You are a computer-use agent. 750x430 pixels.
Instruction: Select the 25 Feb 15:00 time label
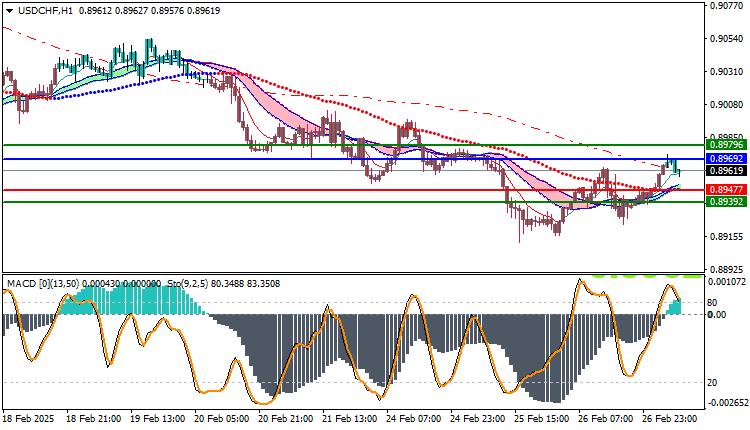(x=541, y=419)
